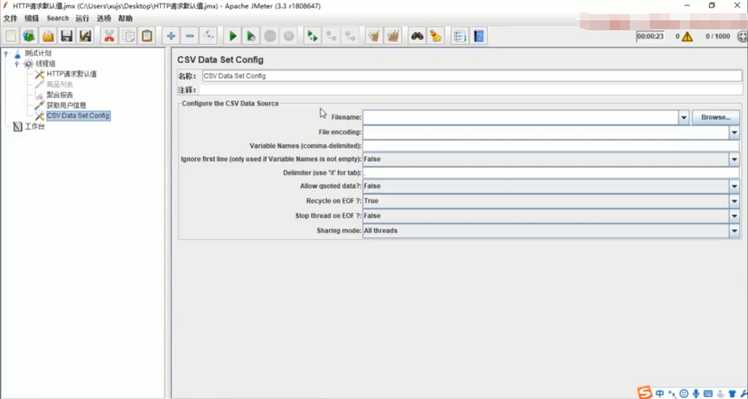Click the Paste clipboard icon
748x399 pixels.
pos(147,36)
